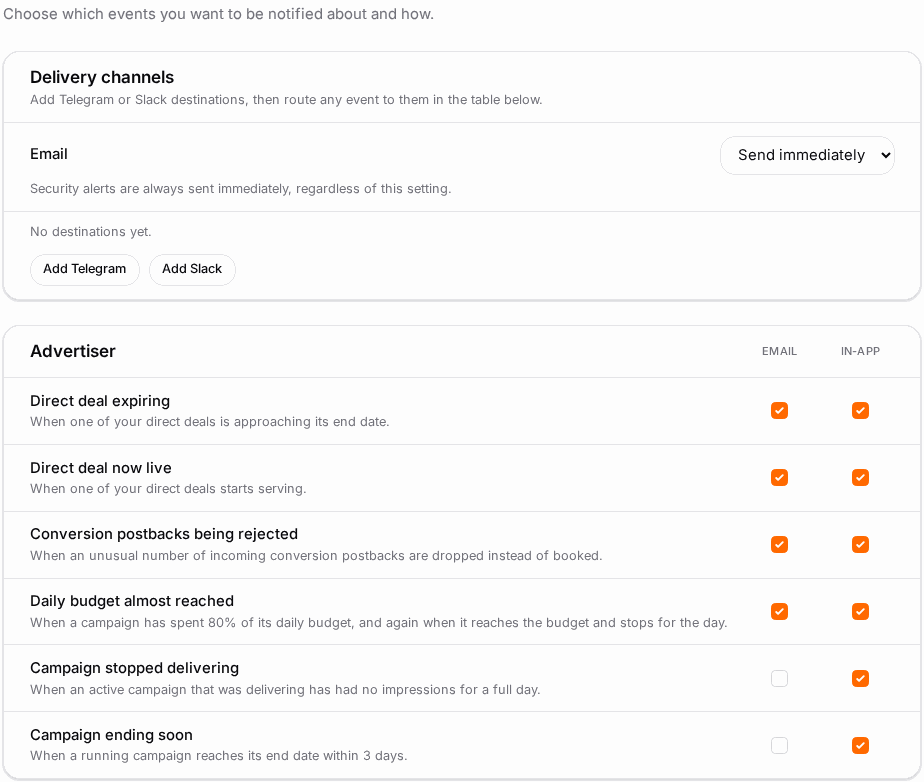
Task: Click the Direct deal now live title
Action: 101,468
